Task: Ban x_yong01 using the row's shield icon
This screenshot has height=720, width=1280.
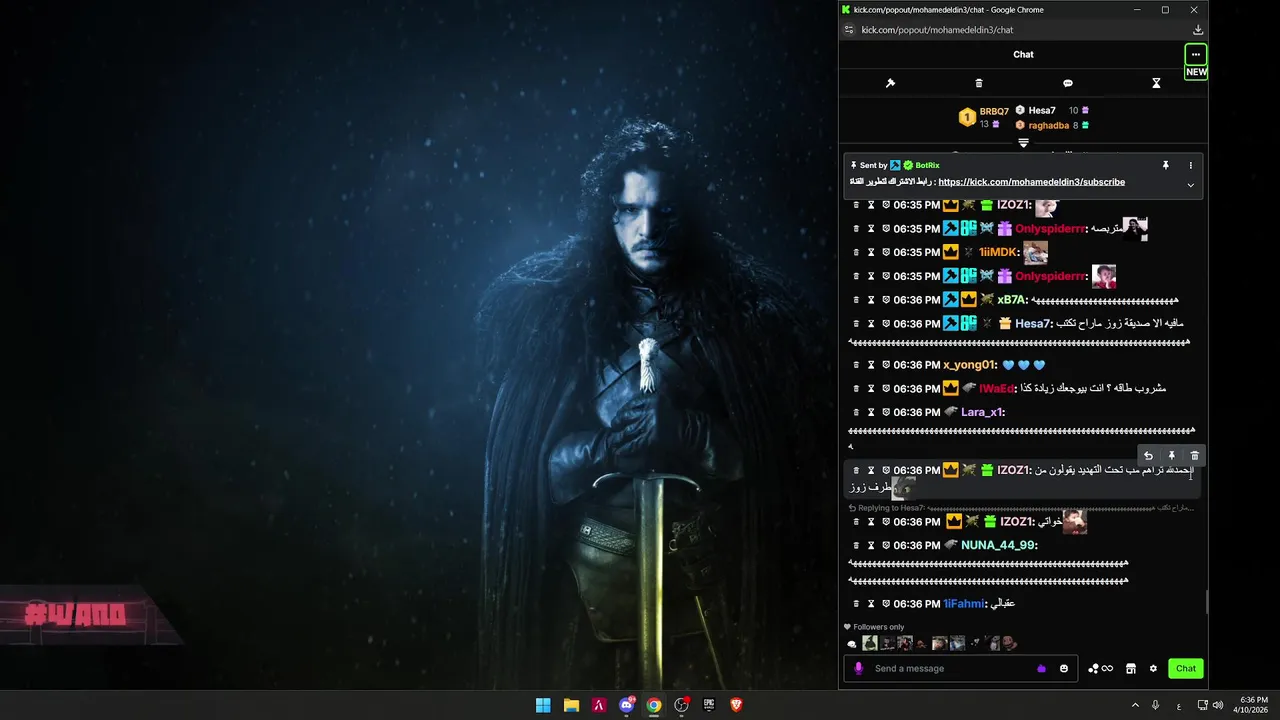Action: point(886,365)
